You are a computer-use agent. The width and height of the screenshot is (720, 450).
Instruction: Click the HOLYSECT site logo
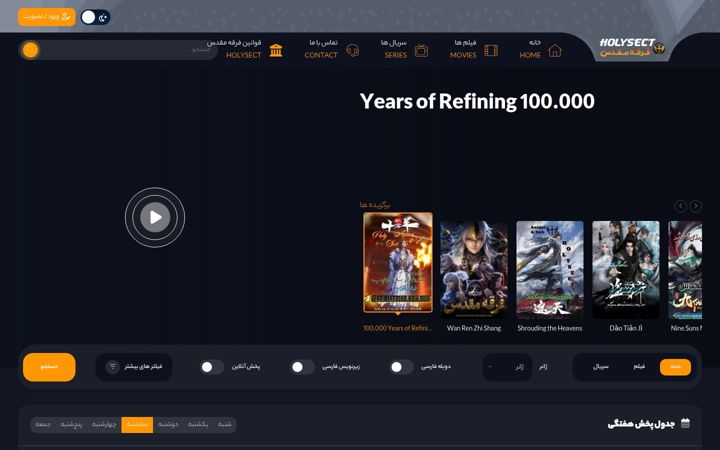point(632,48)
